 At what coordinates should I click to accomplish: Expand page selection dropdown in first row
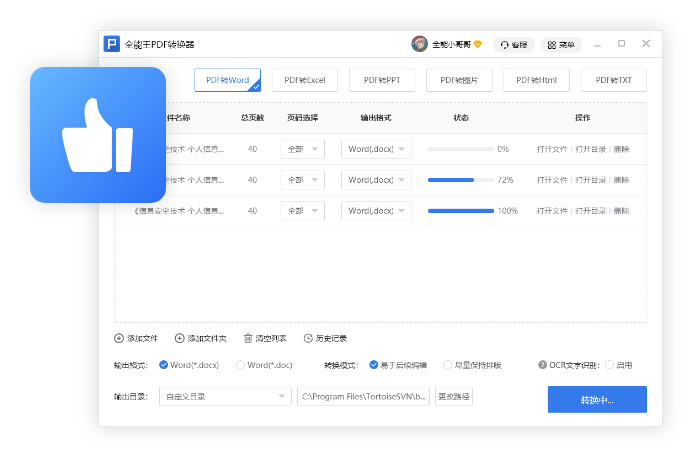point(303,149)
